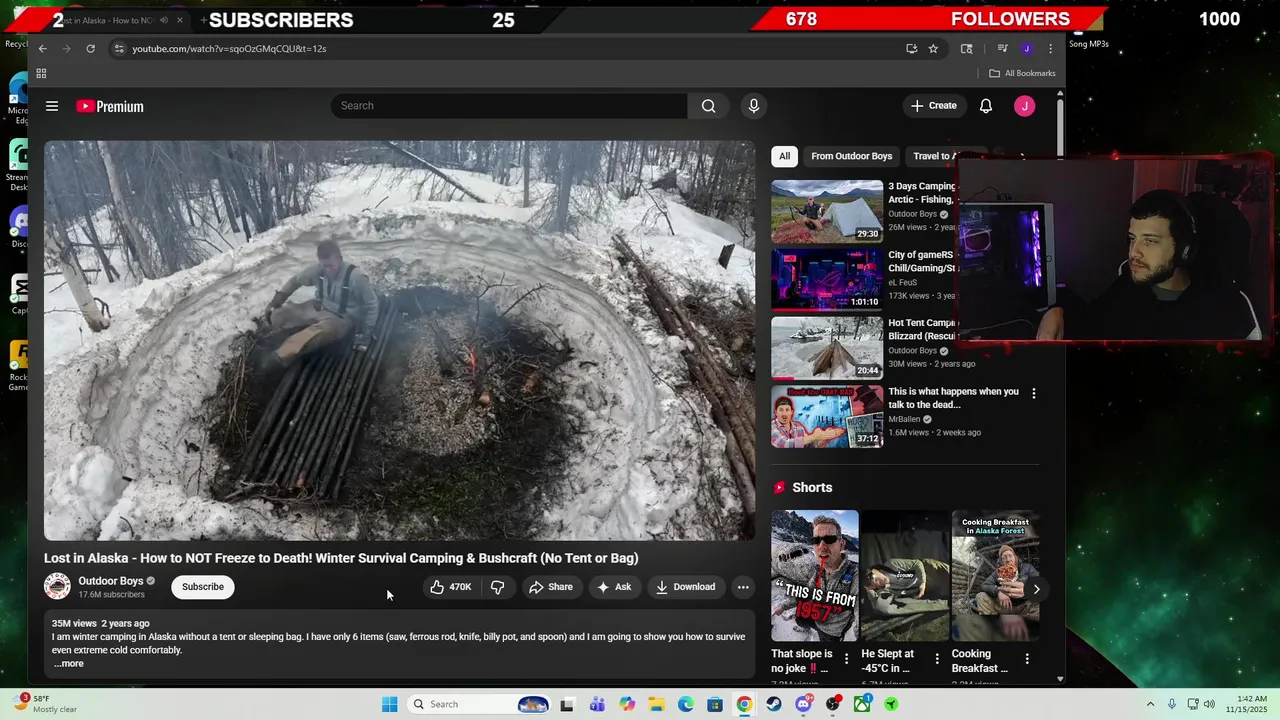
Task: Open options for 'Cooking Breakfast' short
Action: click(1027, 658)
